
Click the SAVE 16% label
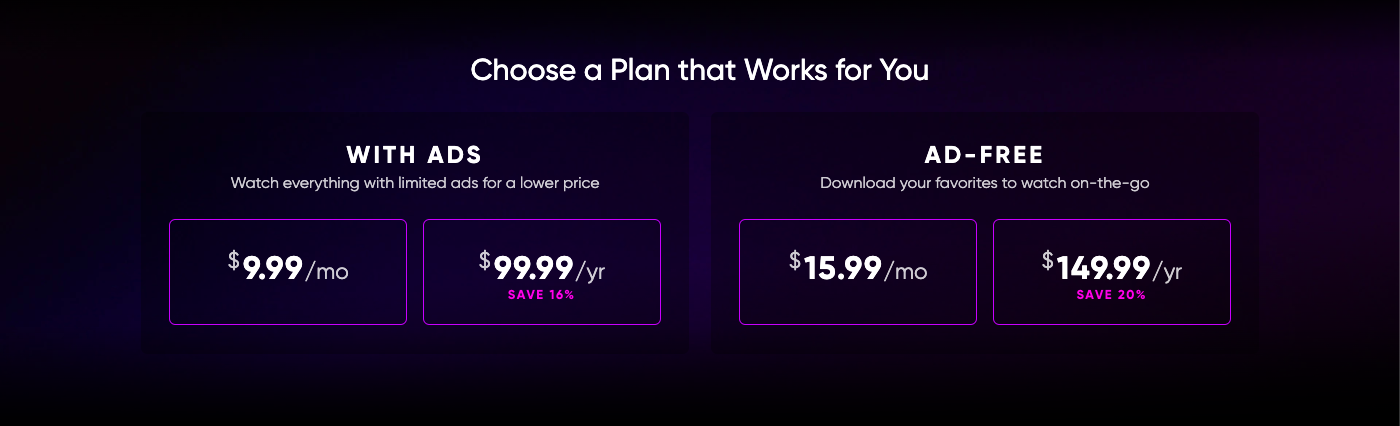541,295
